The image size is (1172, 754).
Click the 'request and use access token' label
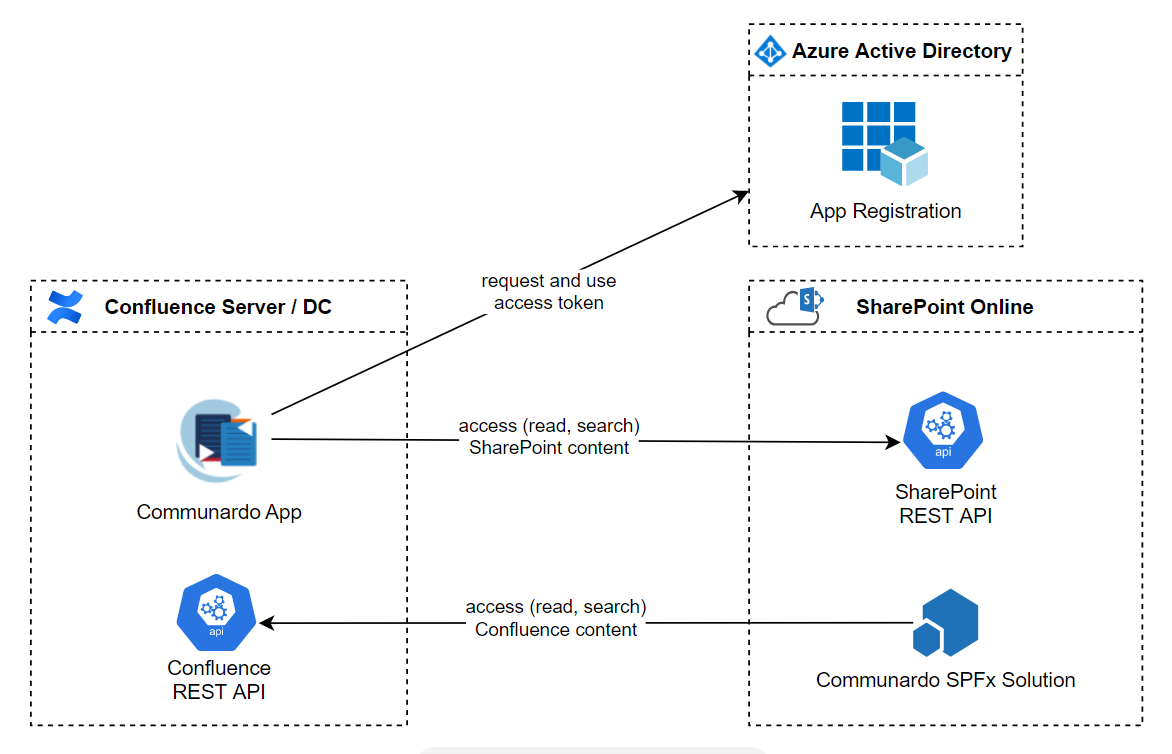click(x=549, y=292)
